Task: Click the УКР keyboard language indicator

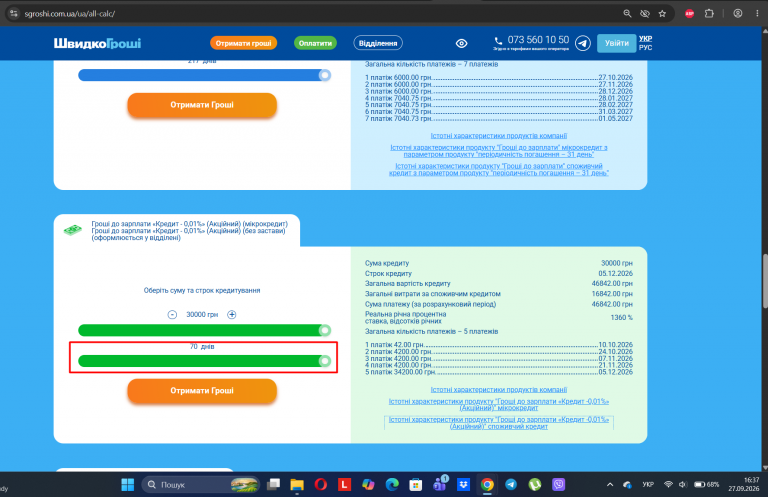Action: coord(648,485)
